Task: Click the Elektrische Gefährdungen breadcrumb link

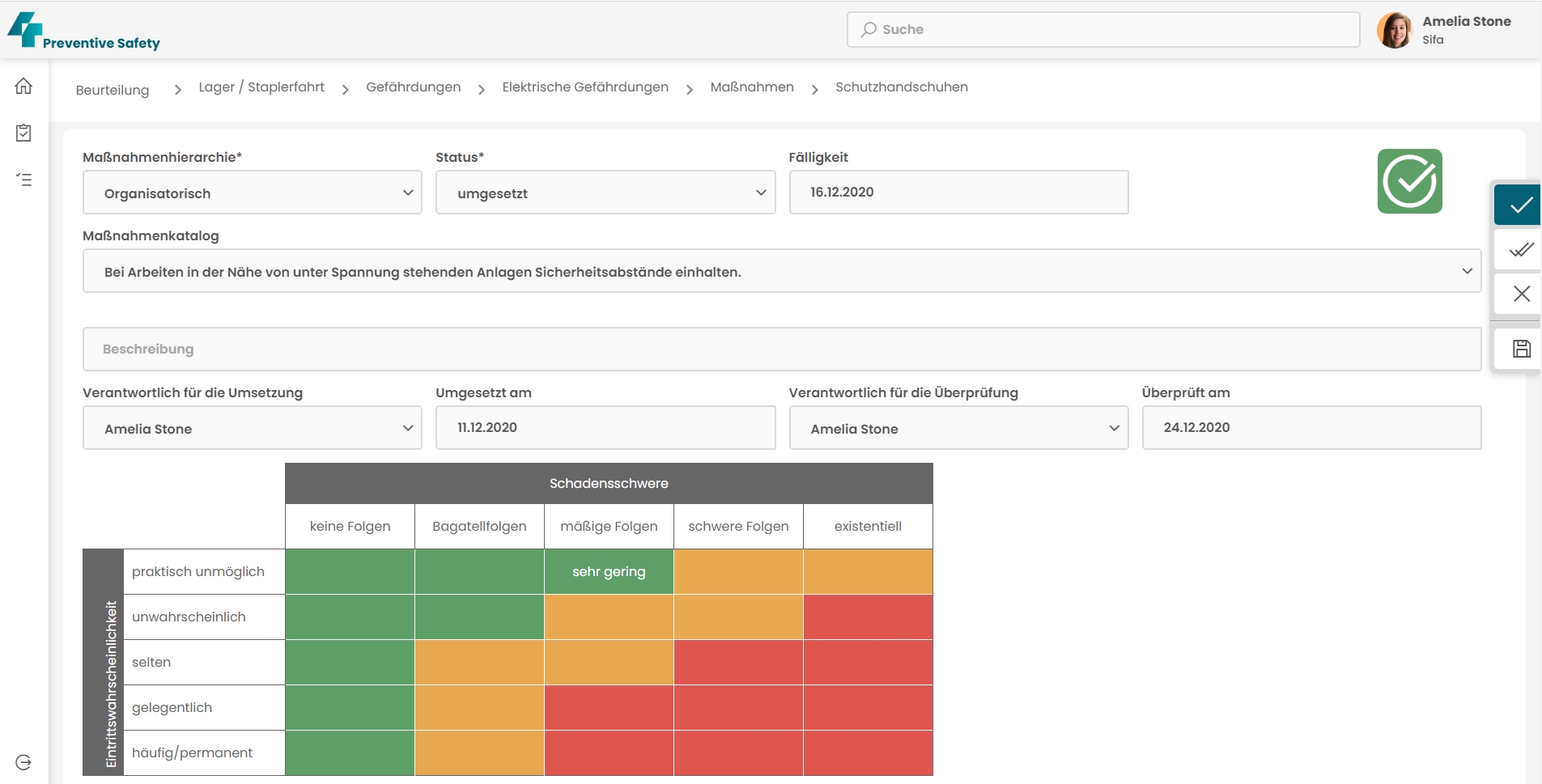Action: pyautogui.click(x=585, y=87)
